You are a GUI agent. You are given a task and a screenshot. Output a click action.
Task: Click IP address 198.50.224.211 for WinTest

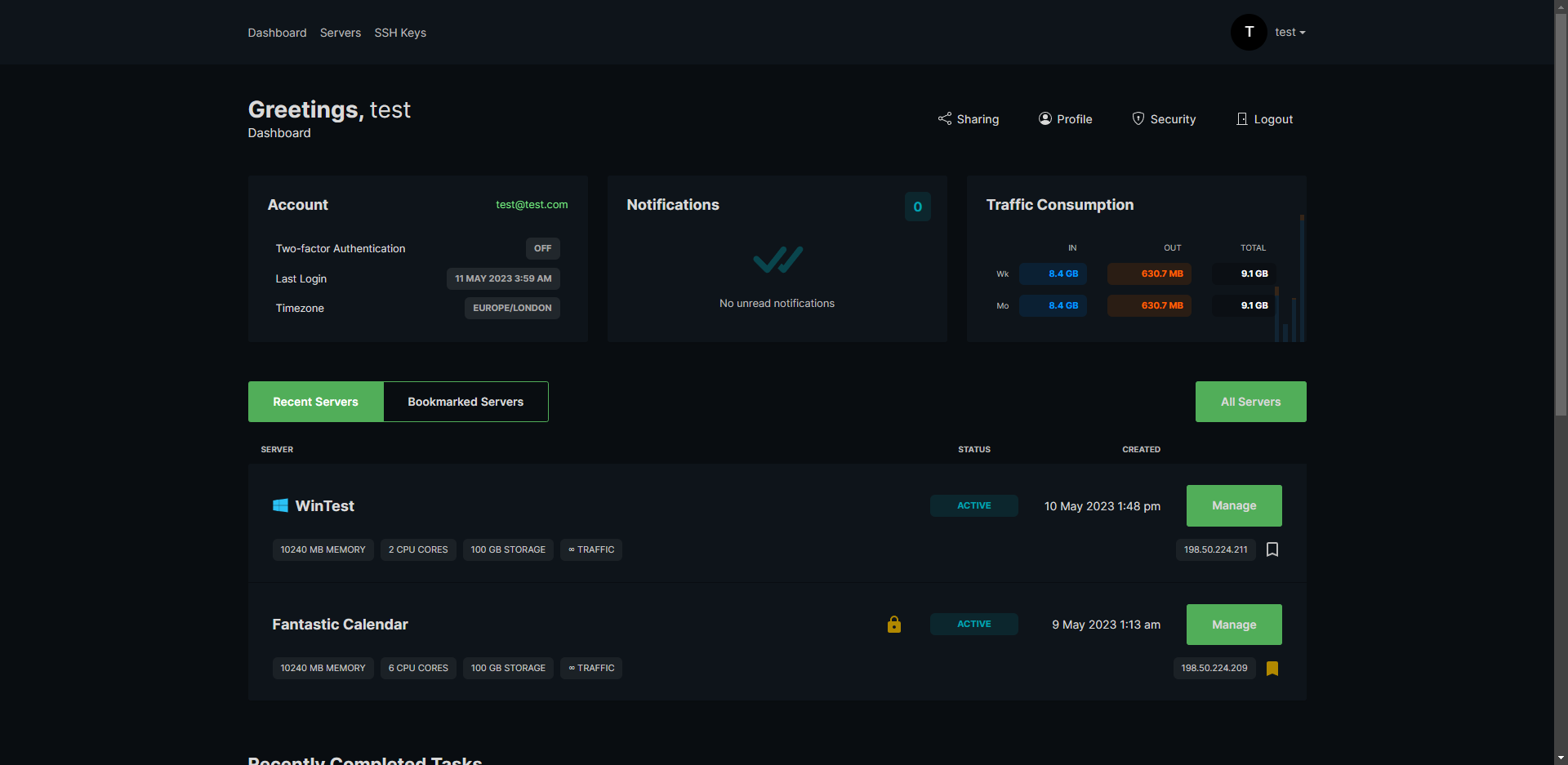[1215, 549]
